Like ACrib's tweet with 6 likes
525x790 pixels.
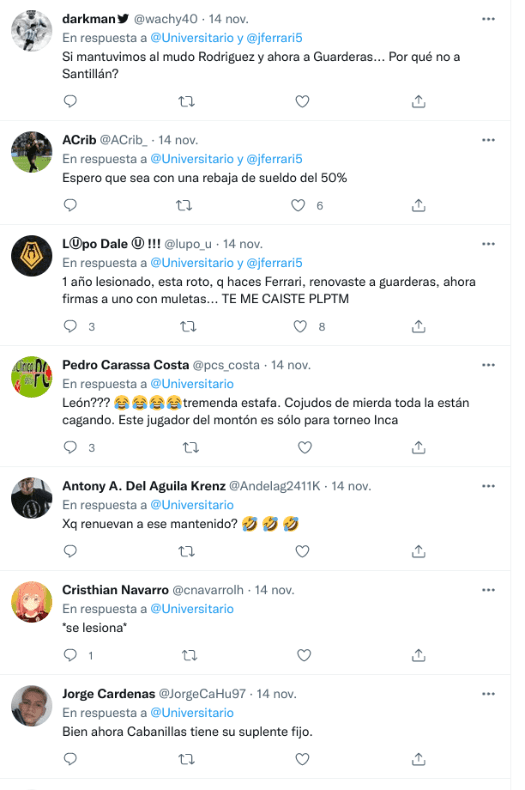[x=298, y=206]
